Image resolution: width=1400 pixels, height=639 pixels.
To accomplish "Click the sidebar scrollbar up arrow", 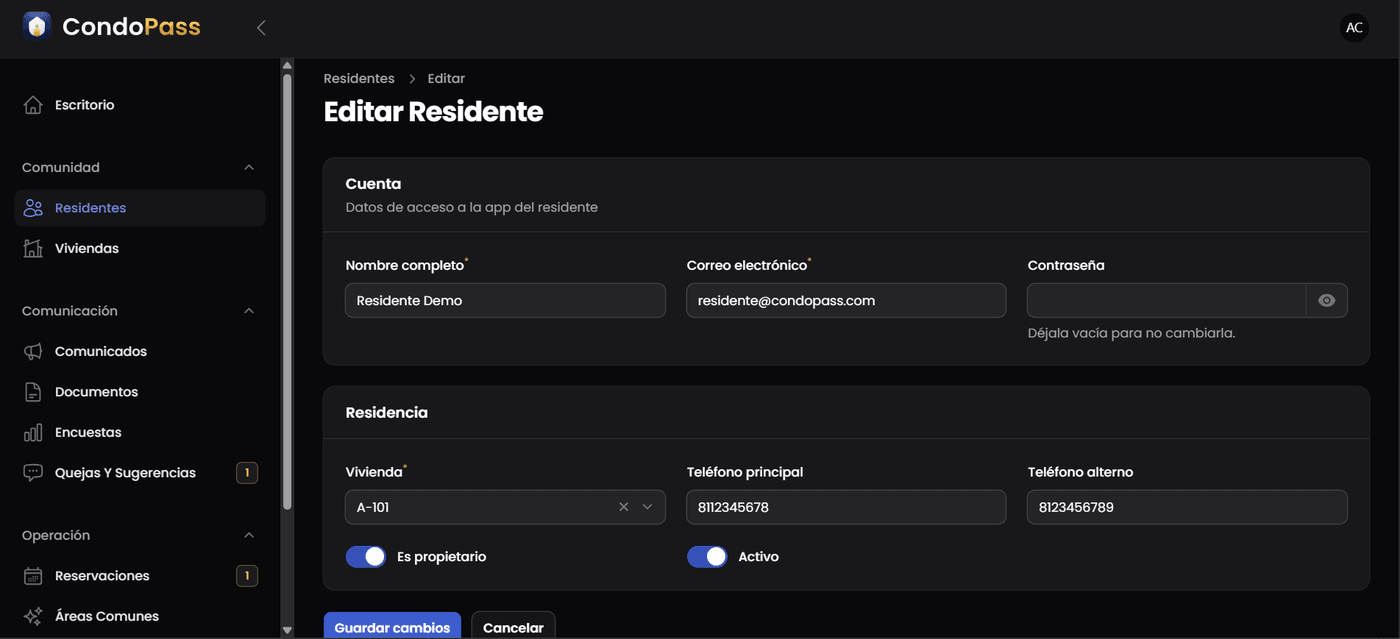I will tap(288, 66).
